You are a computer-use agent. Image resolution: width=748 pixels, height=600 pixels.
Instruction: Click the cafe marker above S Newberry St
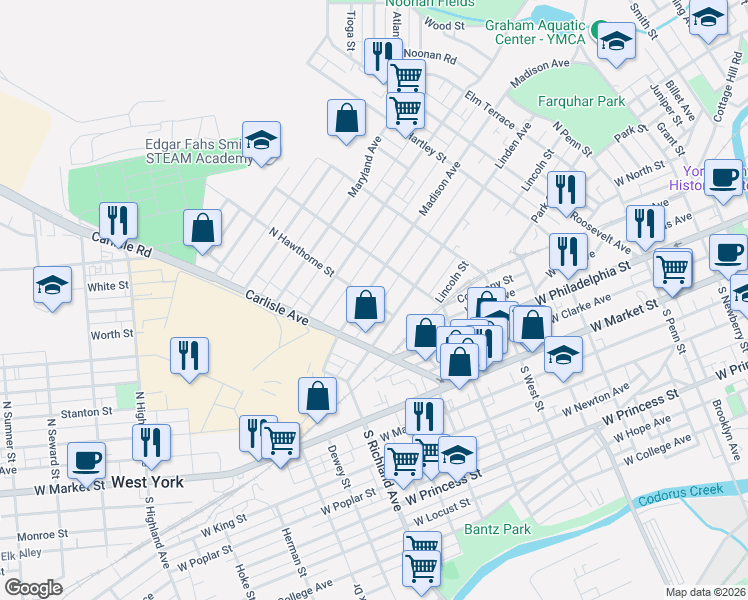click(x=728, y=253)
